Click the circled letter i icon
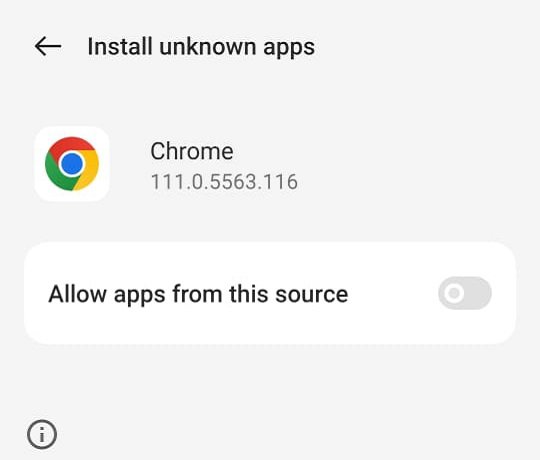Image resolution: width=540 pixels, height=460 pixels. point(42,435)
